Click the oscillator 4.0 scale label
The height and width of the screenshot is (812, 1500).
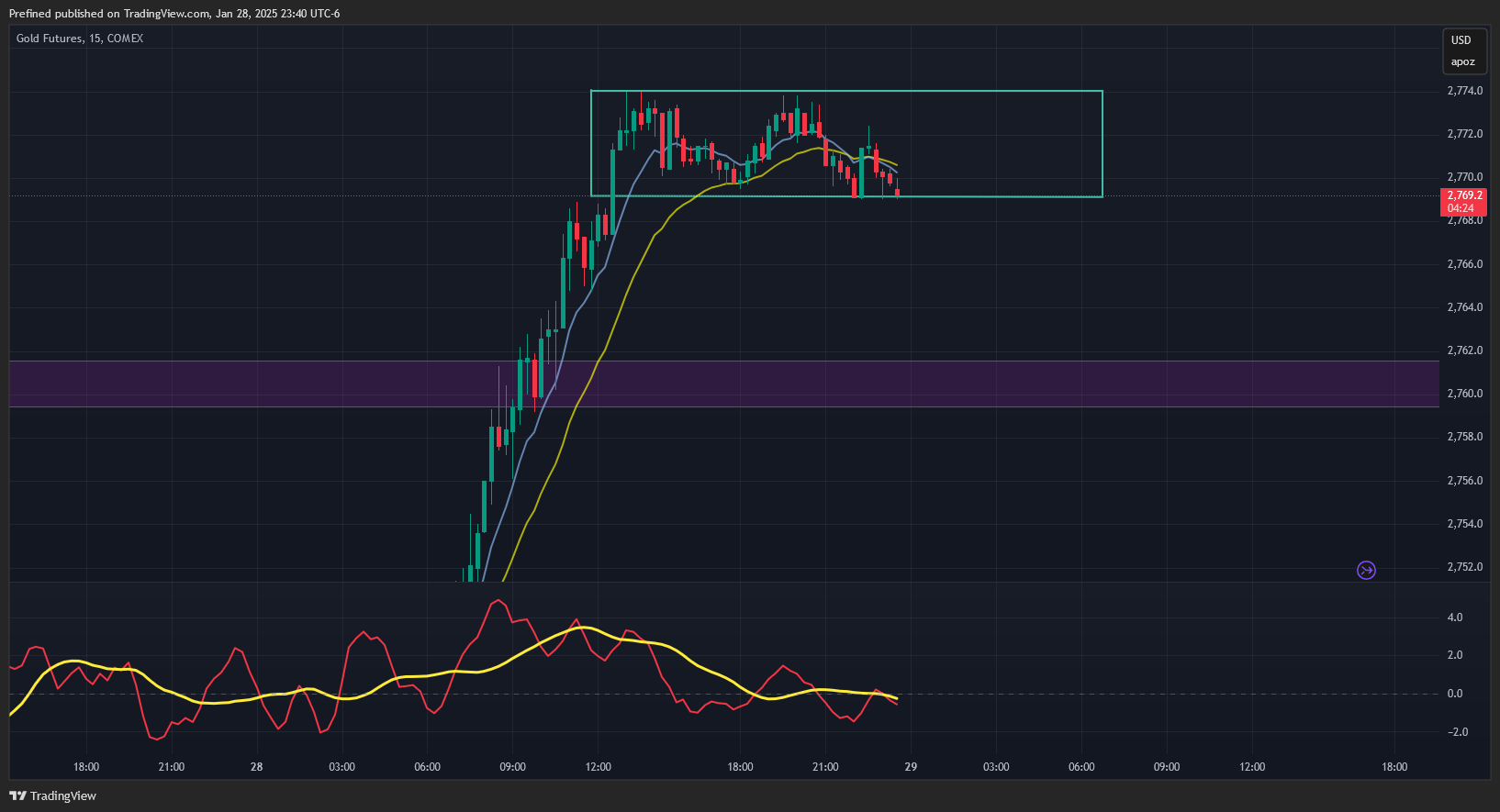[1455, 617]
